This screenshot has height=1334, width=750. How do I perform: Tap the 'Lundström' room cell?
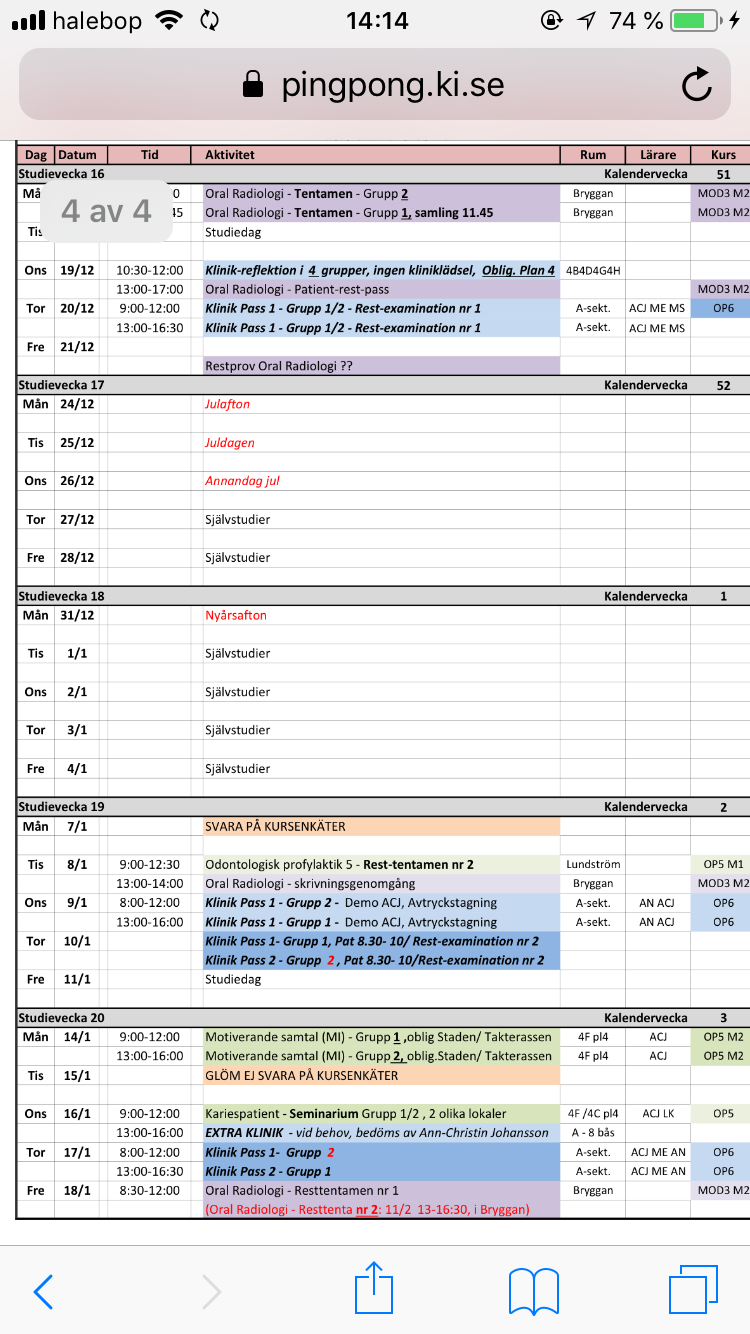click(593, 865)
